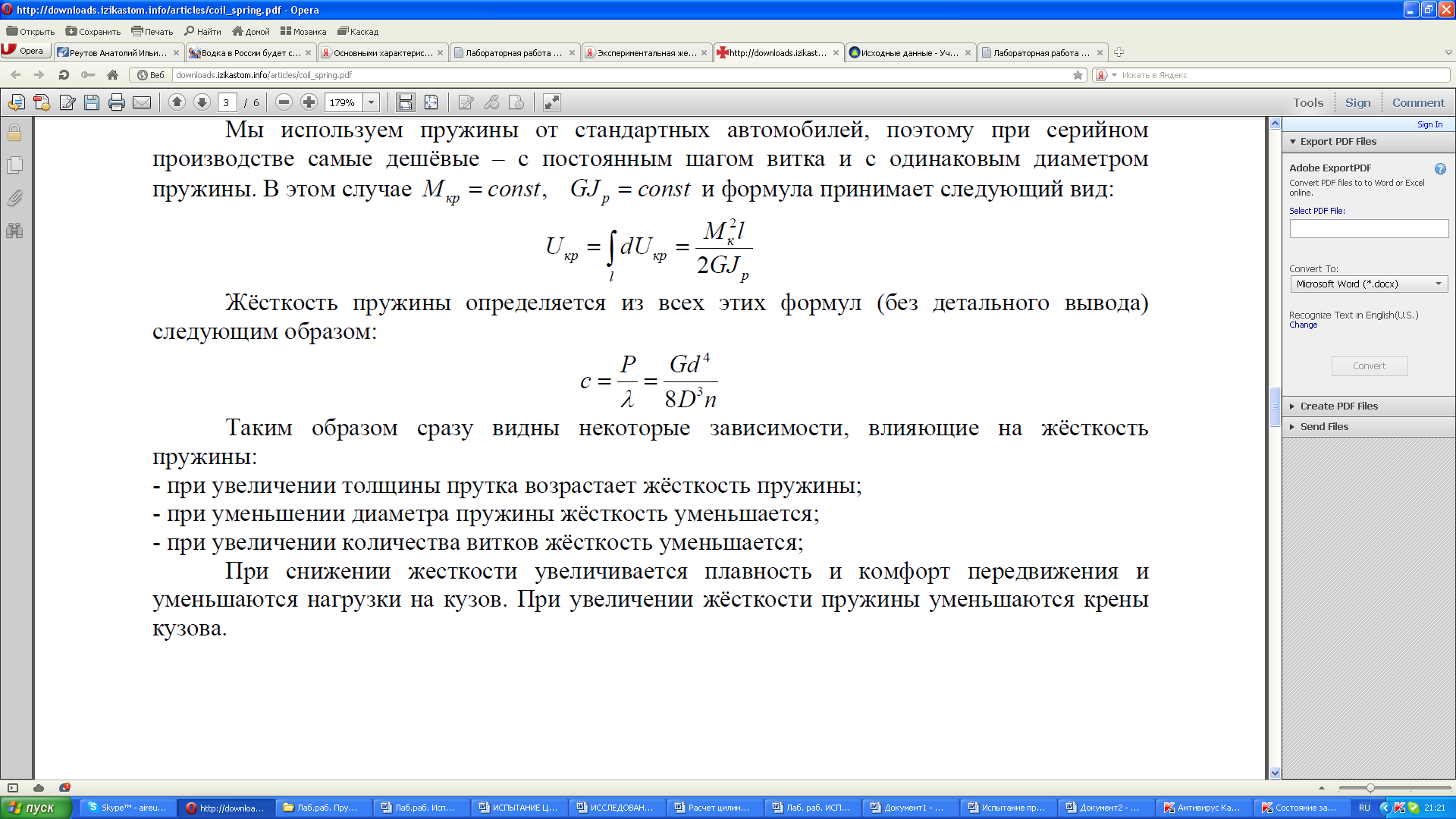Click Найти in Opera toolbar
Viewport: 1456px width, 819px height.
click(202, 32)
